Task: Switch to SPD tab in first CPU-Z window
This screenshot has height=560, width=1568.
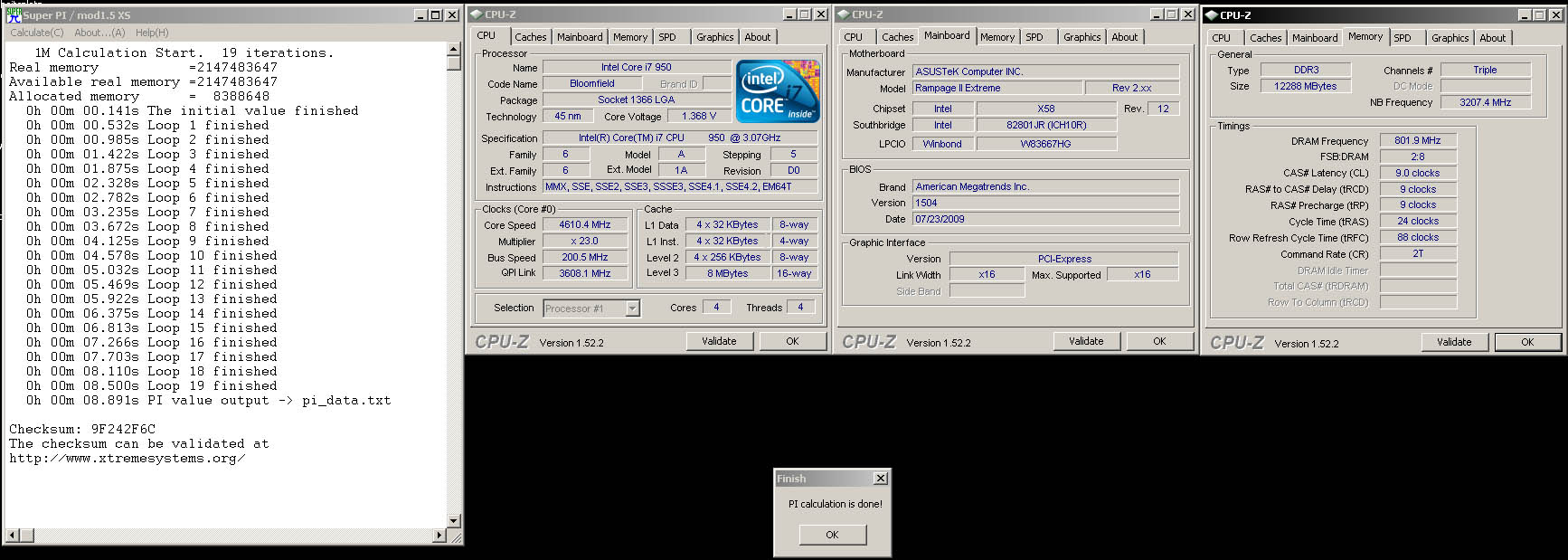Action: click(667, 37)
